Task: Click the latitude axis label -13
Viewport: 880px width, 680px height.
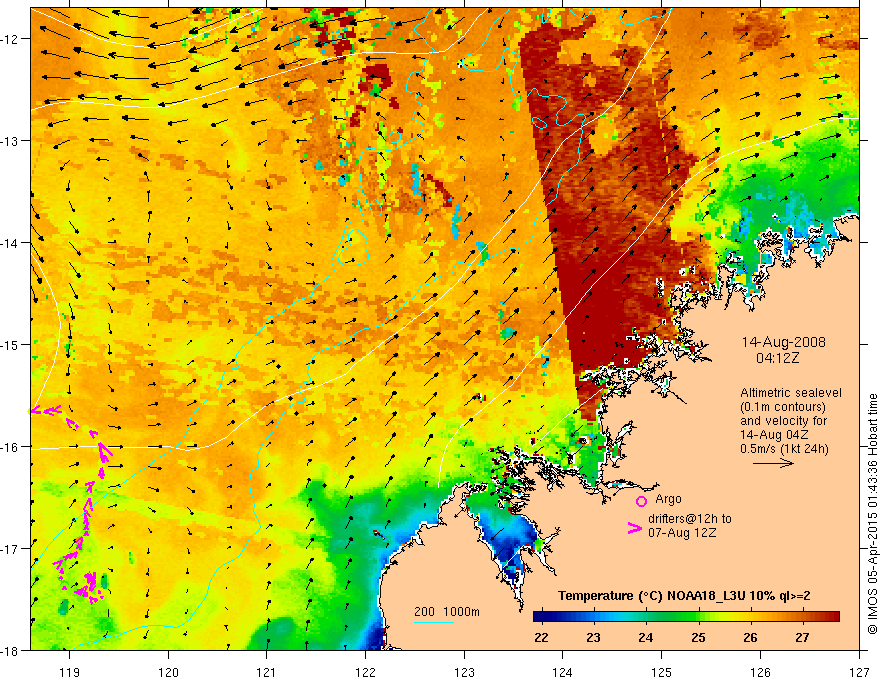Action: click(10, 140)
